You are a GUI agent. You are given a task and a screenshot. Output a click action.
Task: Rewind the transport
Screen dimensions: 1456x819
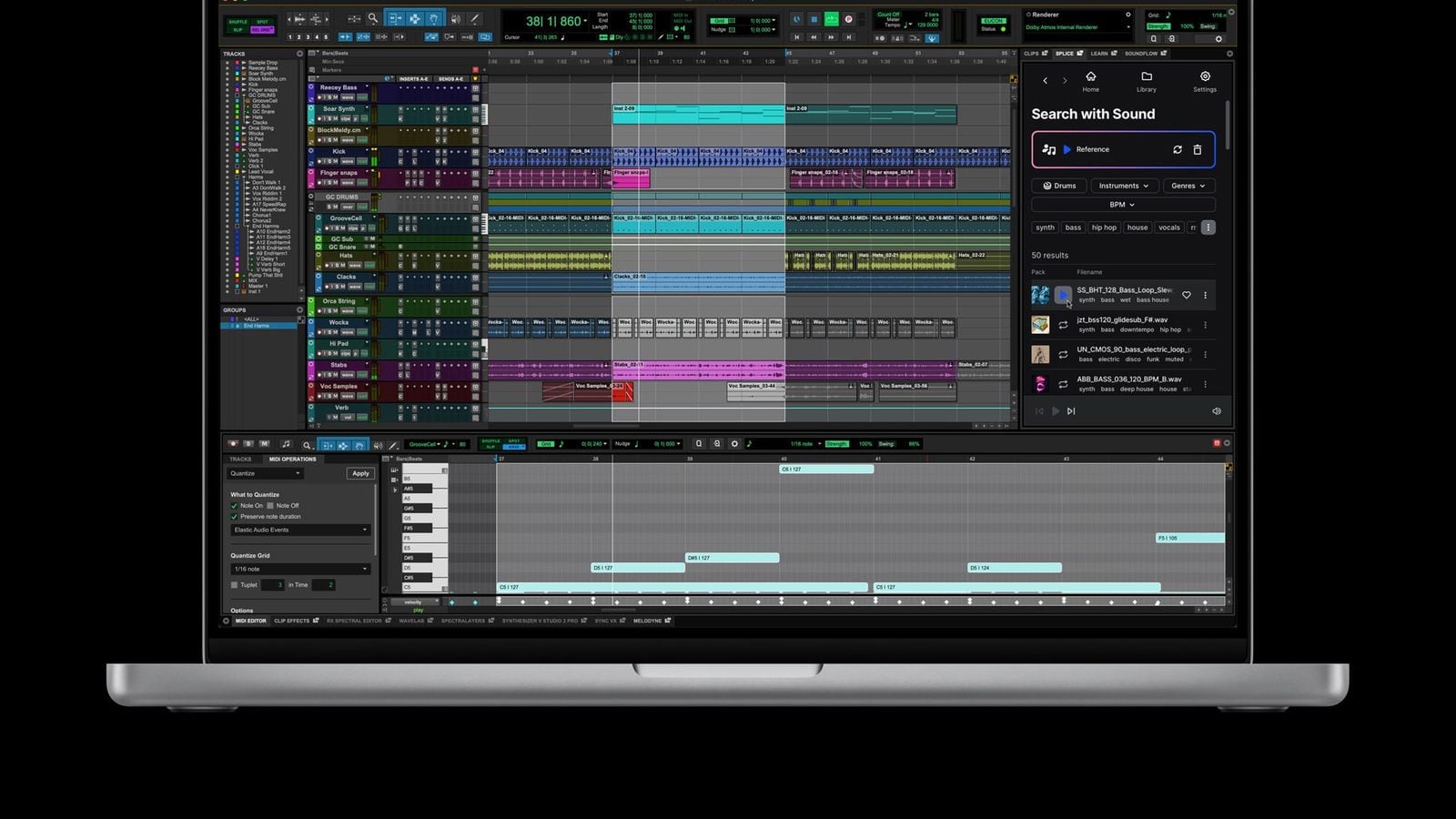[x=814, y=37]
